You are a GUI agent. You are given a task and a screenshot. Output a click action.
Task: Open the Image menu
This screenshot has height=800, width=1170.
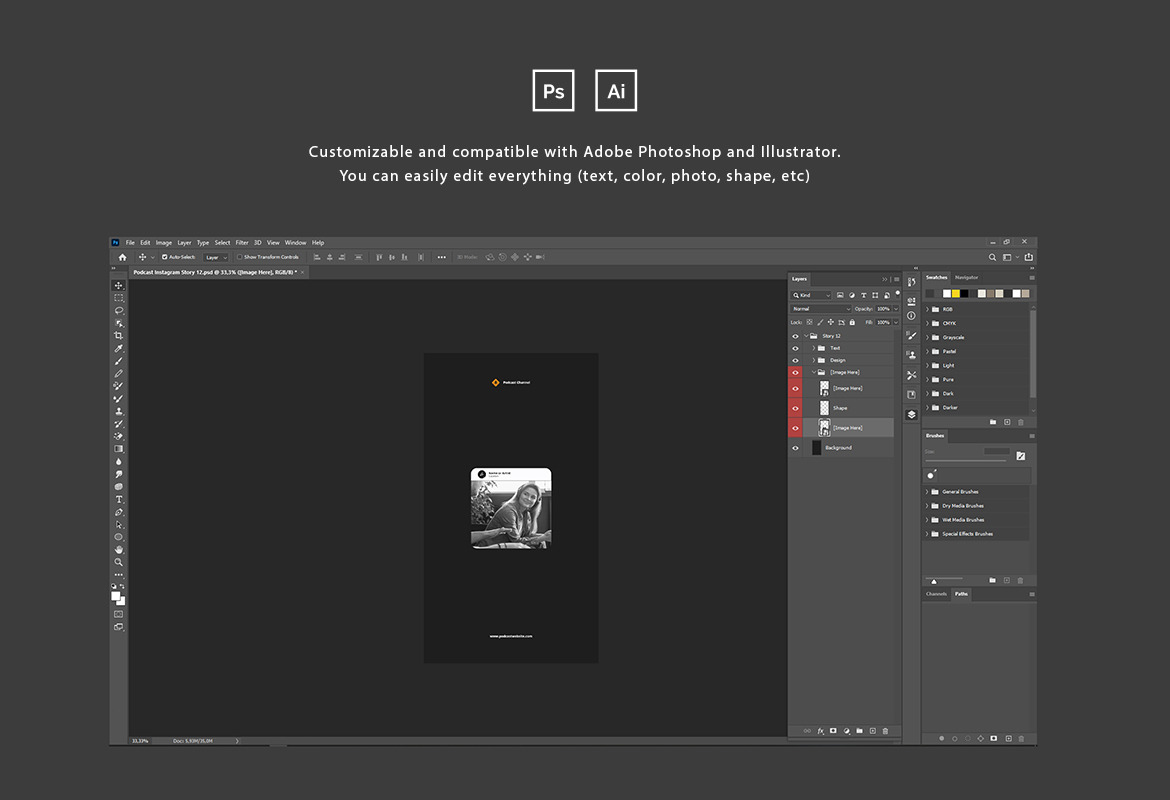(163, 243)
